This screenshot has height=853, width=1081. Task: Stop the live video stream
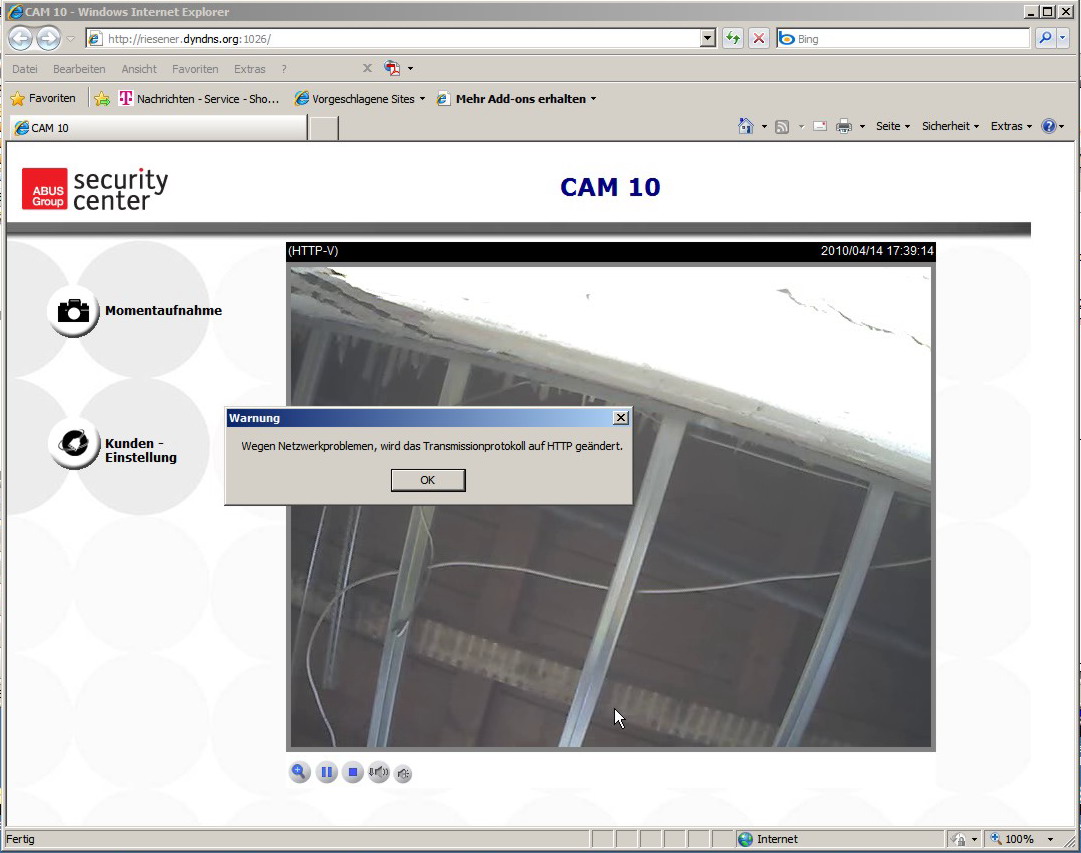[x=352, y=772]
